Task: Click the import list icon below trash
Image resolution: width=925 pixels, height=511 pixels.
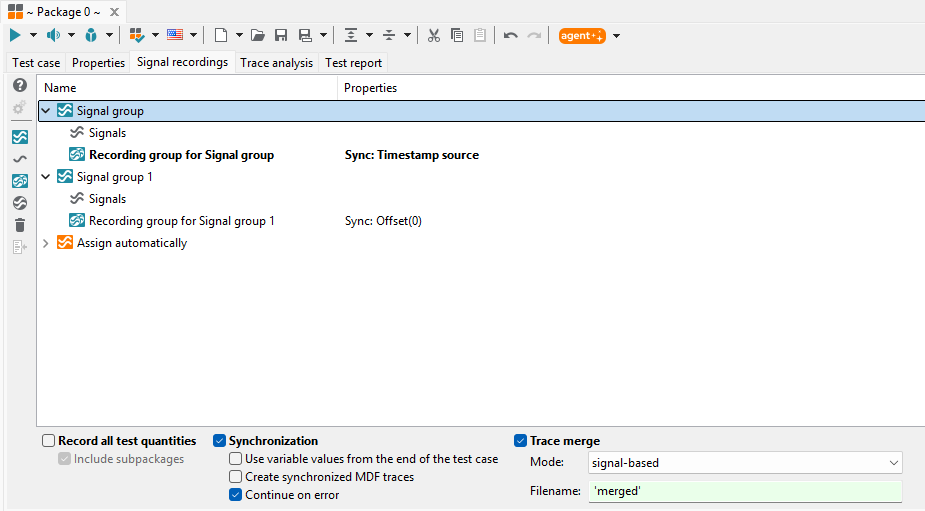Action: (19, 247)
